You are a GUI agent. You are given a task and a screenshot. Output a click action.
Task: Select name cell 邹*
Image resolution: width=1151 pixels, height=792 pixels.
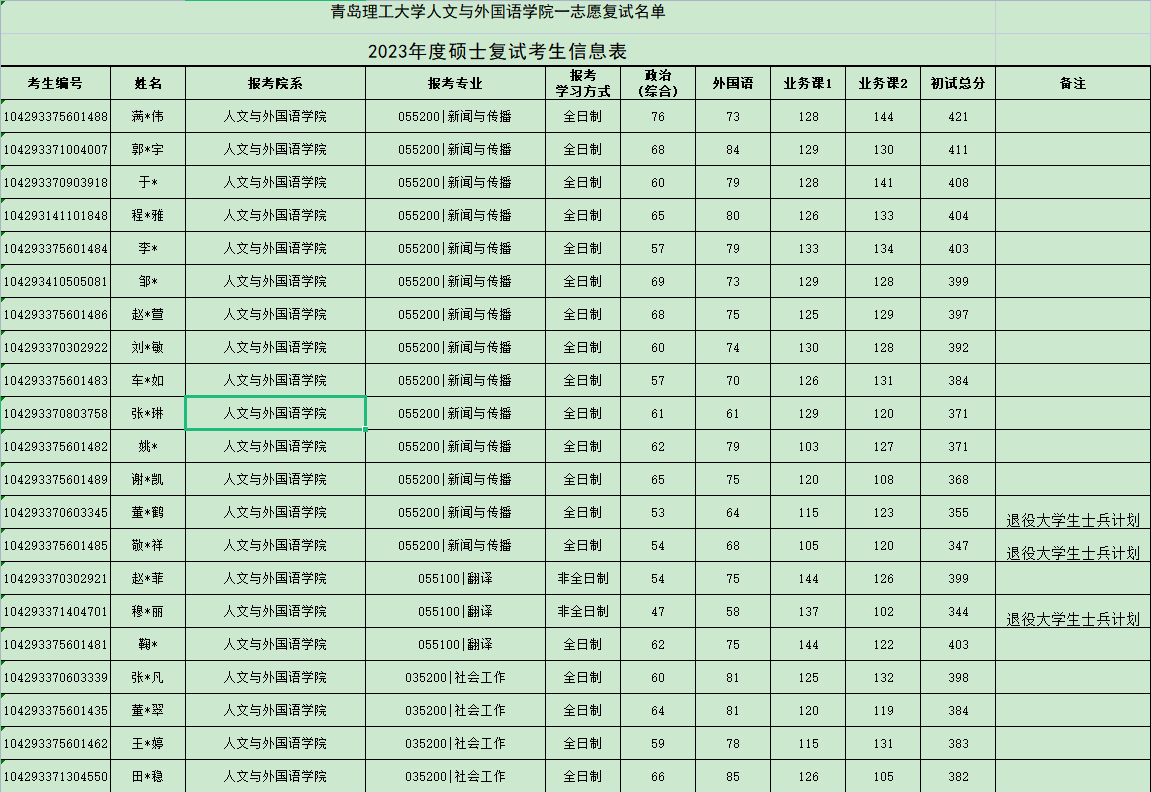(x=148, y=281)
